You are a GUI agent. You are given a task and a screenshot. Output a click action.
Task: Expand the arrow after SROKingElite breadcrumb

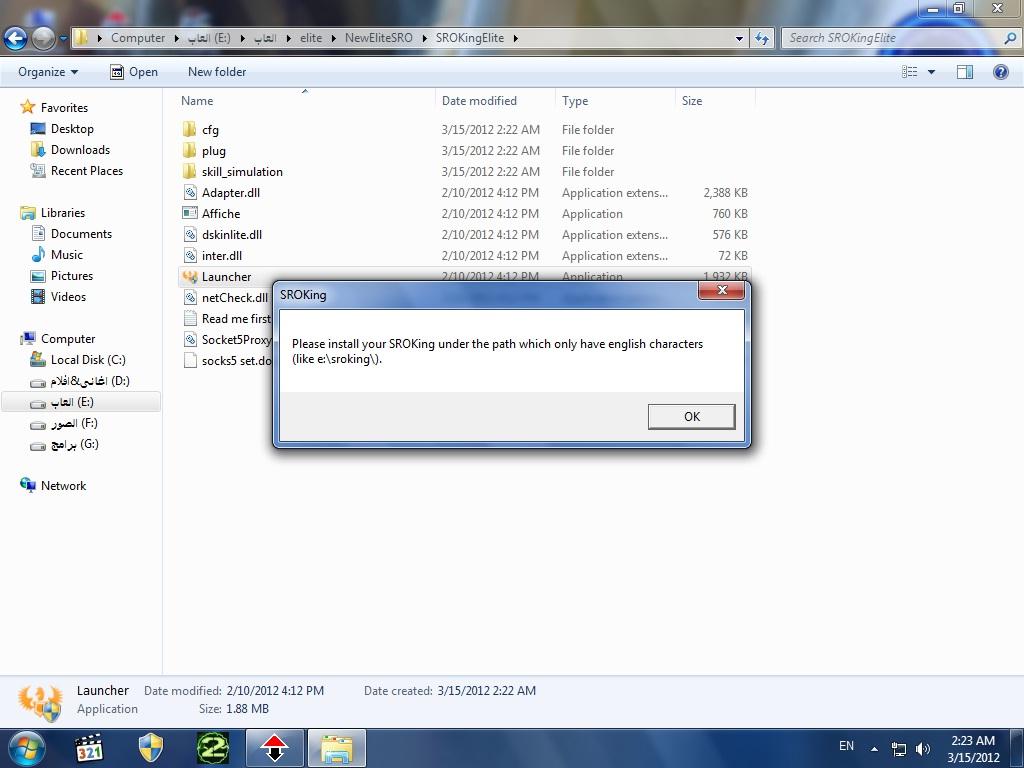click(515, 39)
